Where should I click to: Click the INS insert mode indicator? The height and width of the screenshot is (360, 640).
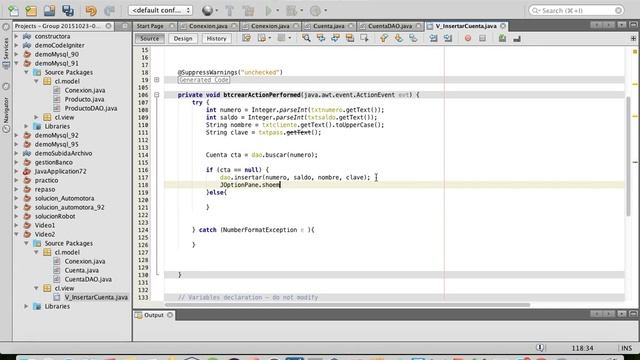(x=627, y=348)
